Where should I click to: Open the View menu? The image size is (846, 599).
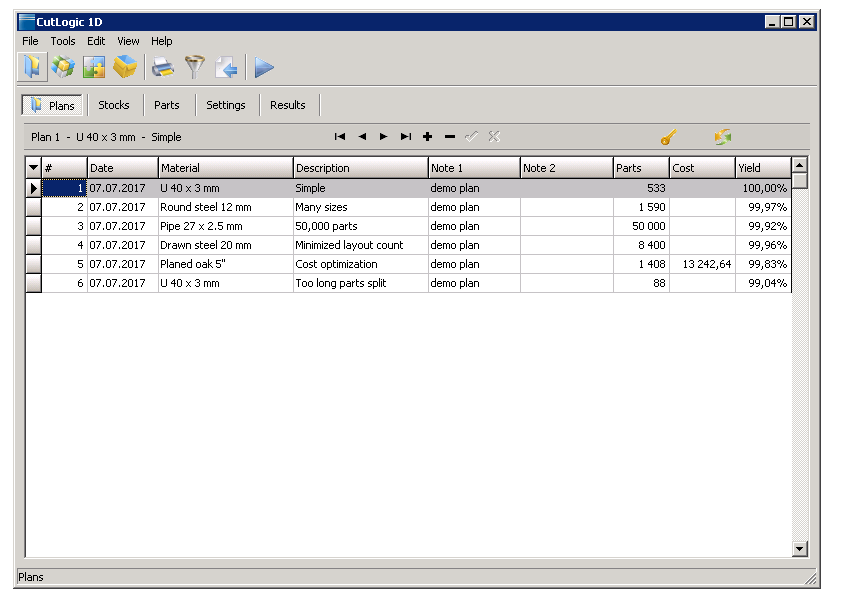coord(128,41)
